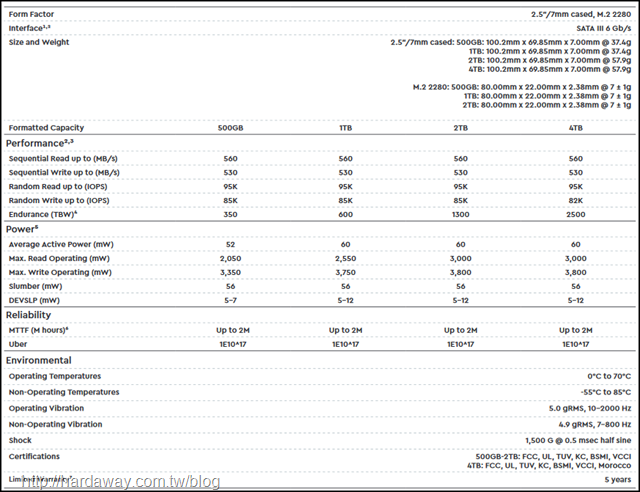Image resolution: width=640 pixels, height=492 pixels.
Task: Select the Max. Write value 3,350
Action: [230, 272]
